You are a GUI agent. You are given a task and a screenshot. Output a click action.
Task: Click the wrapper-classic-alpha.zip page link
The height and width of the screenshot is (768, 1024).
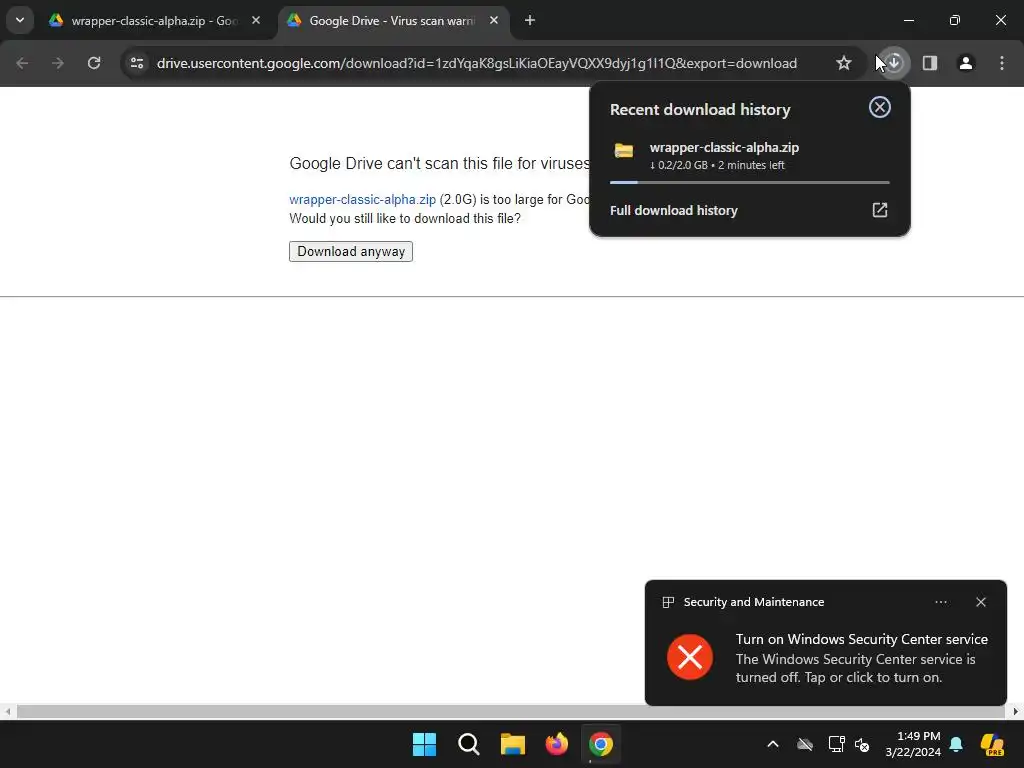pos(362,200)
